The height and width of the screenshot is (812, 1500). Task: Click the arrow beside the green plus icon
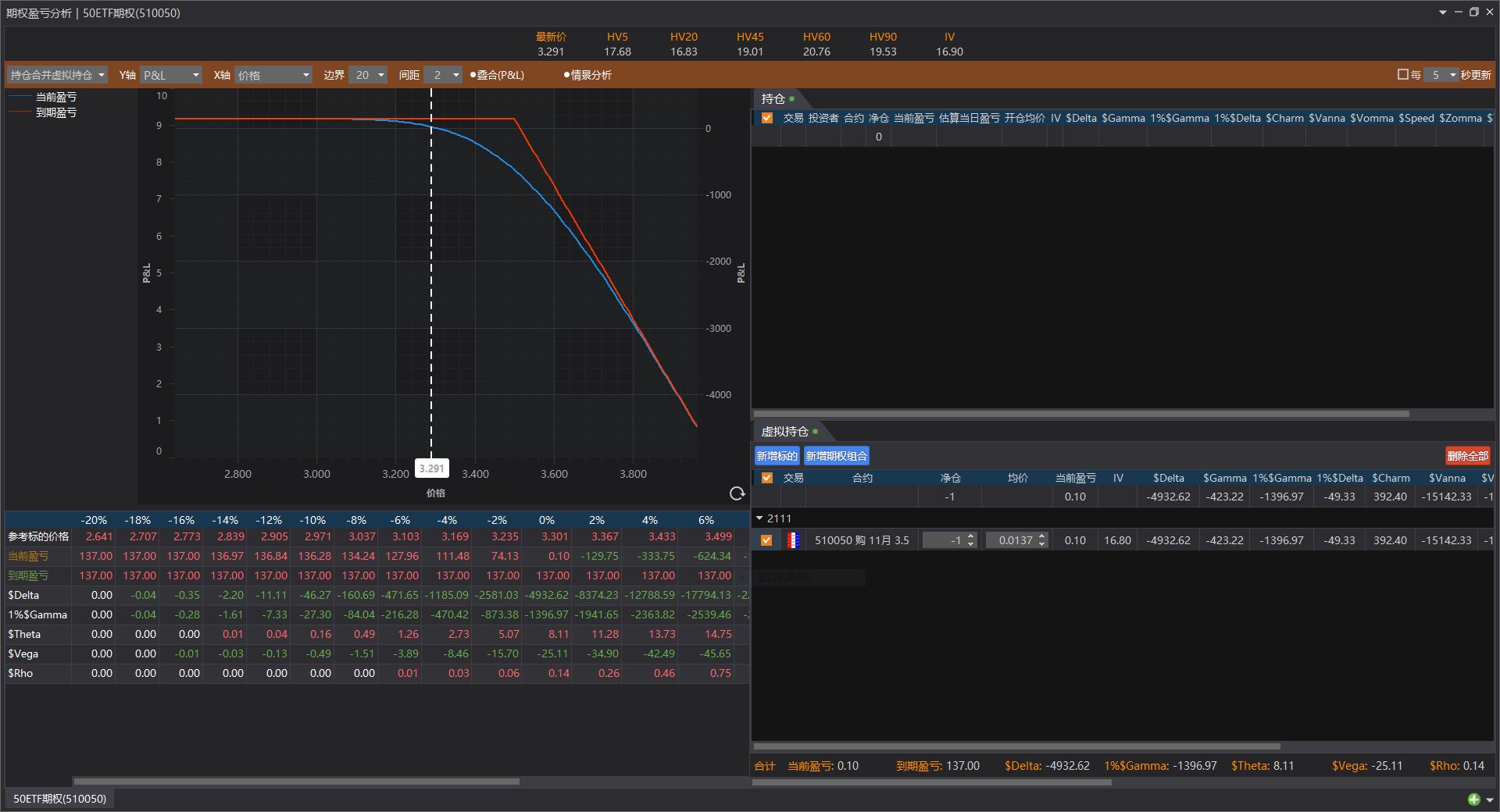(1489, 800)
